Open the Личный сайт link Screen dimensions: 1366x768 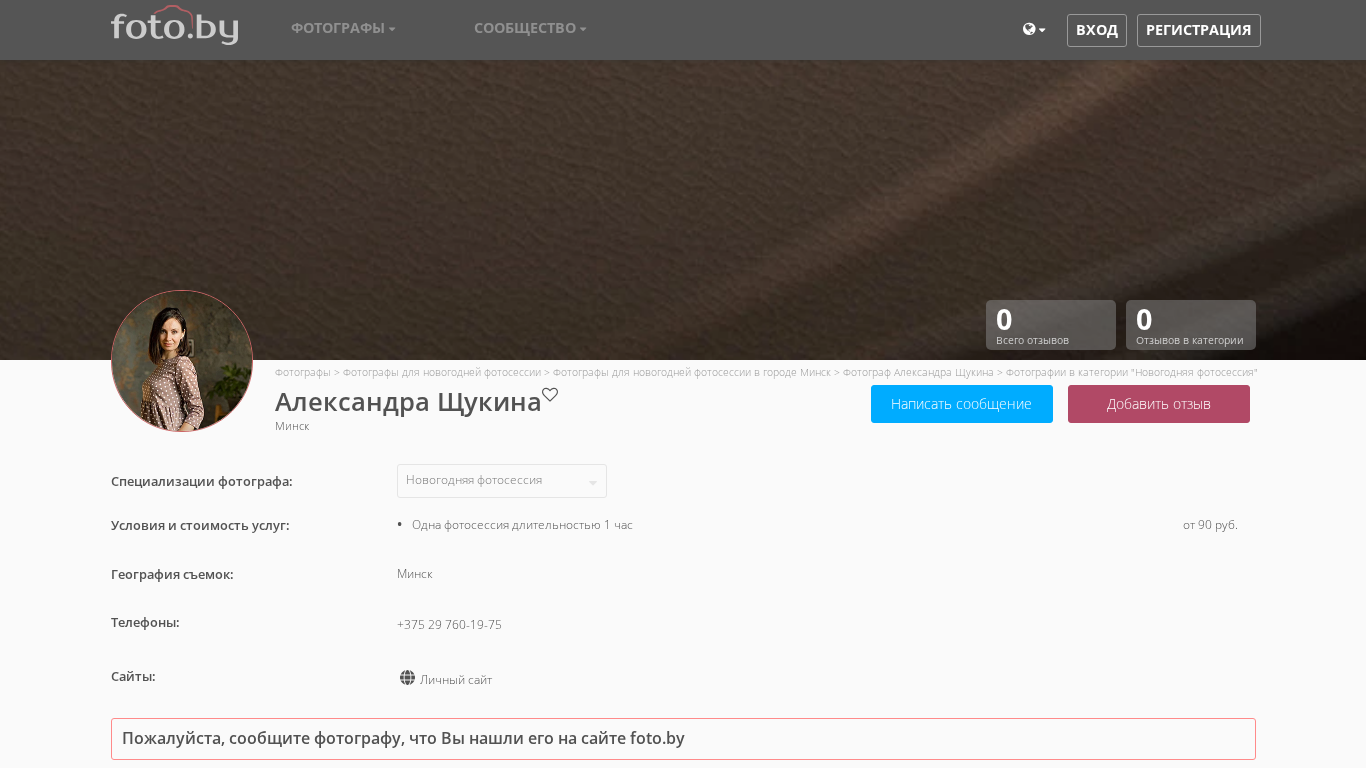(456, 680)
